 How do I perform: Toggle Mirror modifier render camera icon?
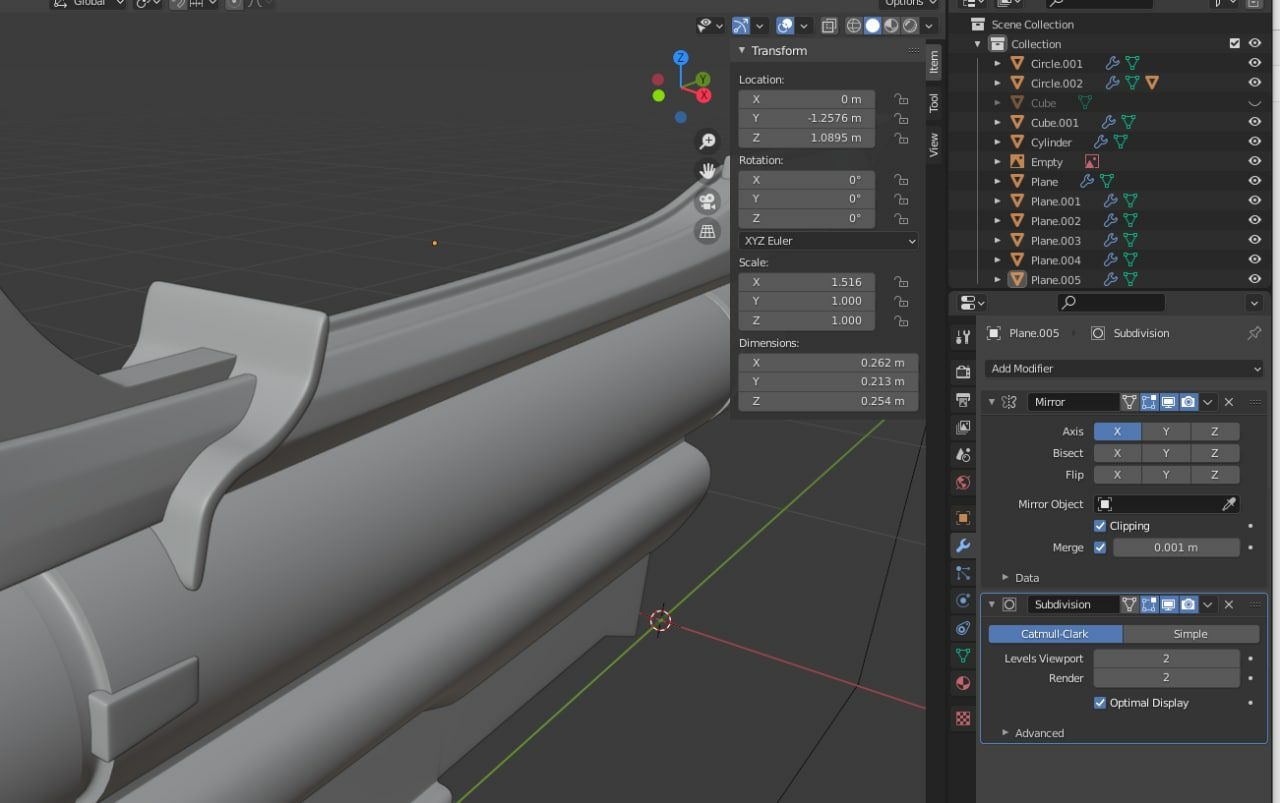[1188, 402]
